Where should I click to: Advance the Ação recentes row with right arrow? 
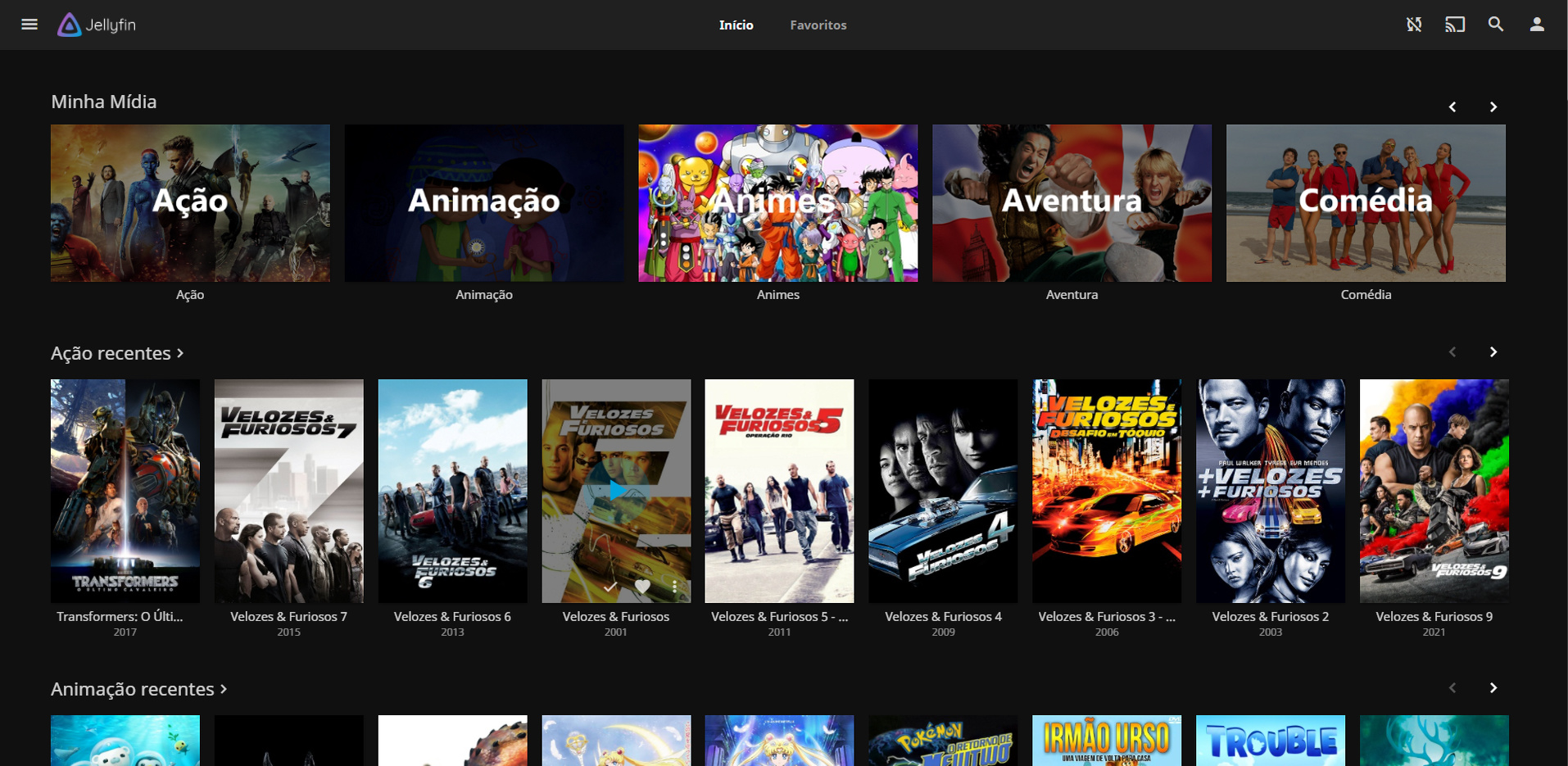coord(1493,351)
